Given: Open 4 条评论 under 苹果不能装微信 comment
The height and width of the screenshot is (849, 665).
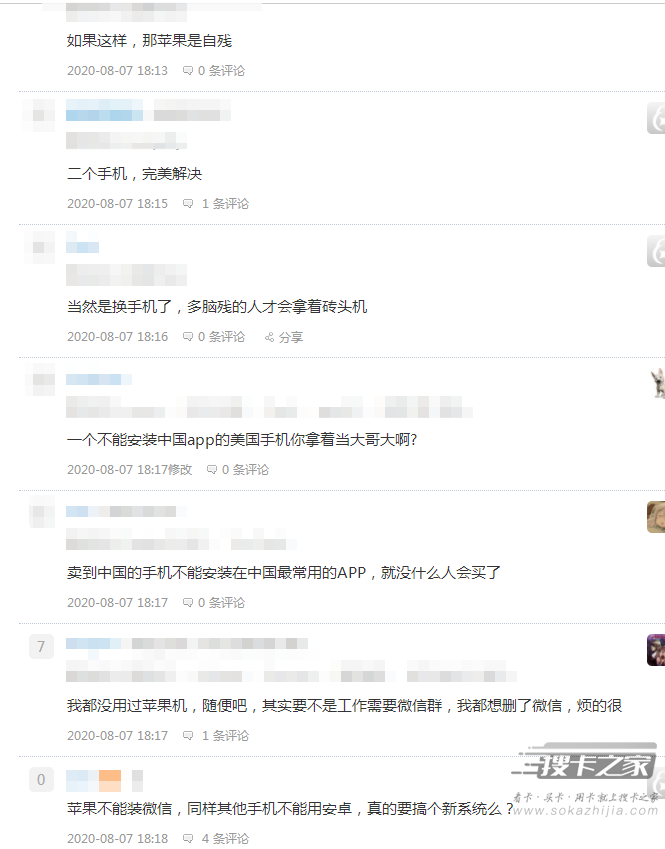Looking at the screenshot, I should 225,839.
